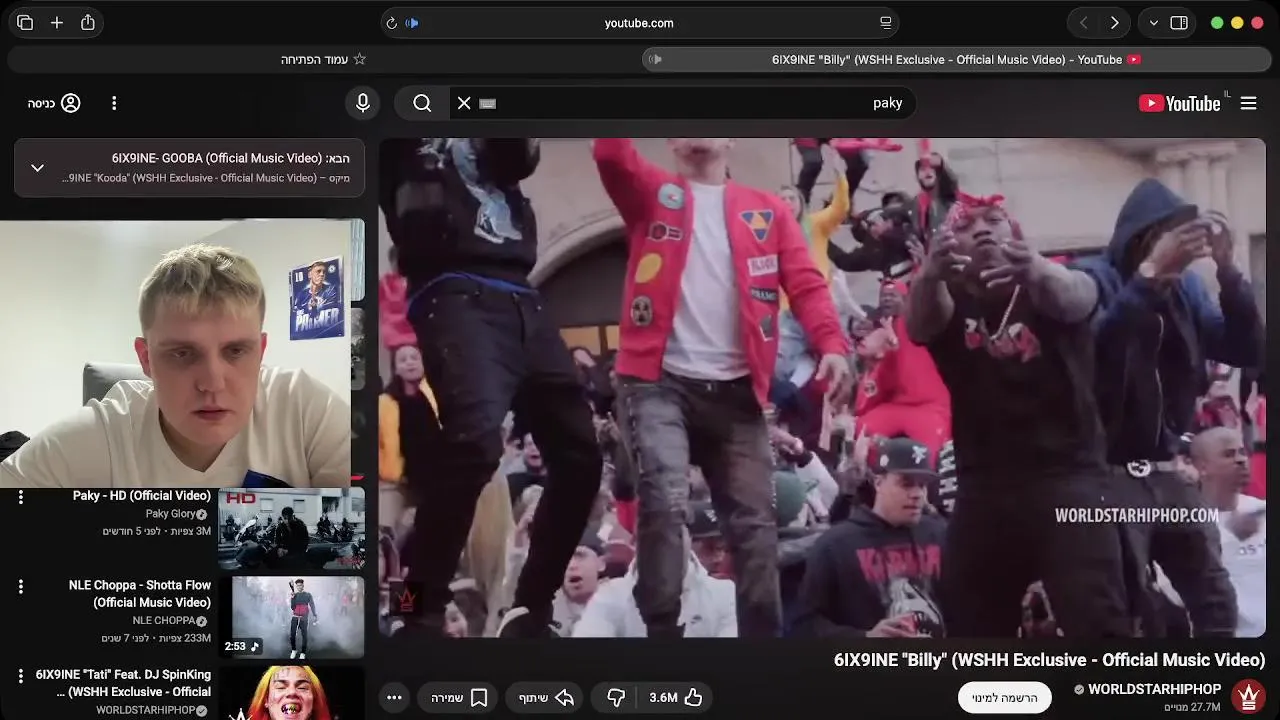Click the Billy music video player

point(822,387)
